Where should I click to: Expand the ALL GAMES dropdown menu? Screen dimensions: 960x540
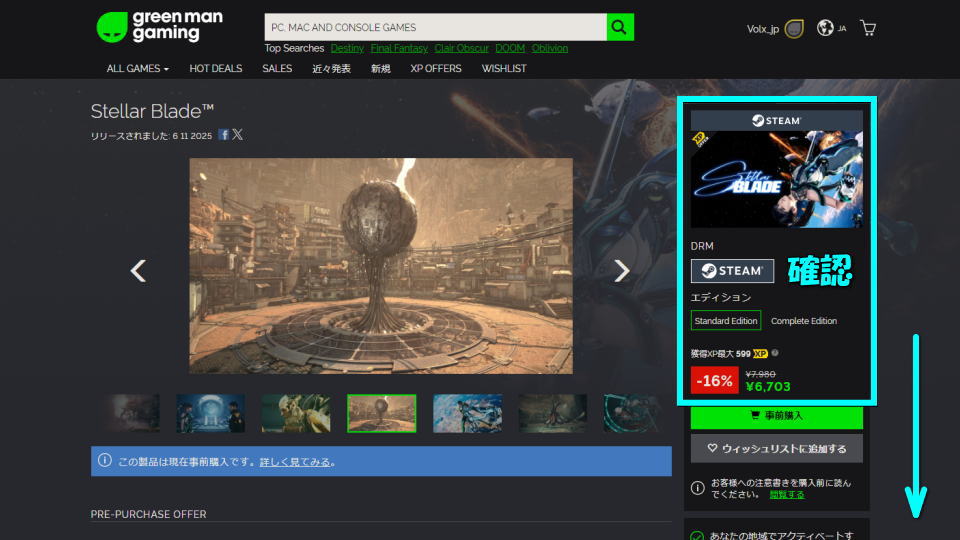138,69
